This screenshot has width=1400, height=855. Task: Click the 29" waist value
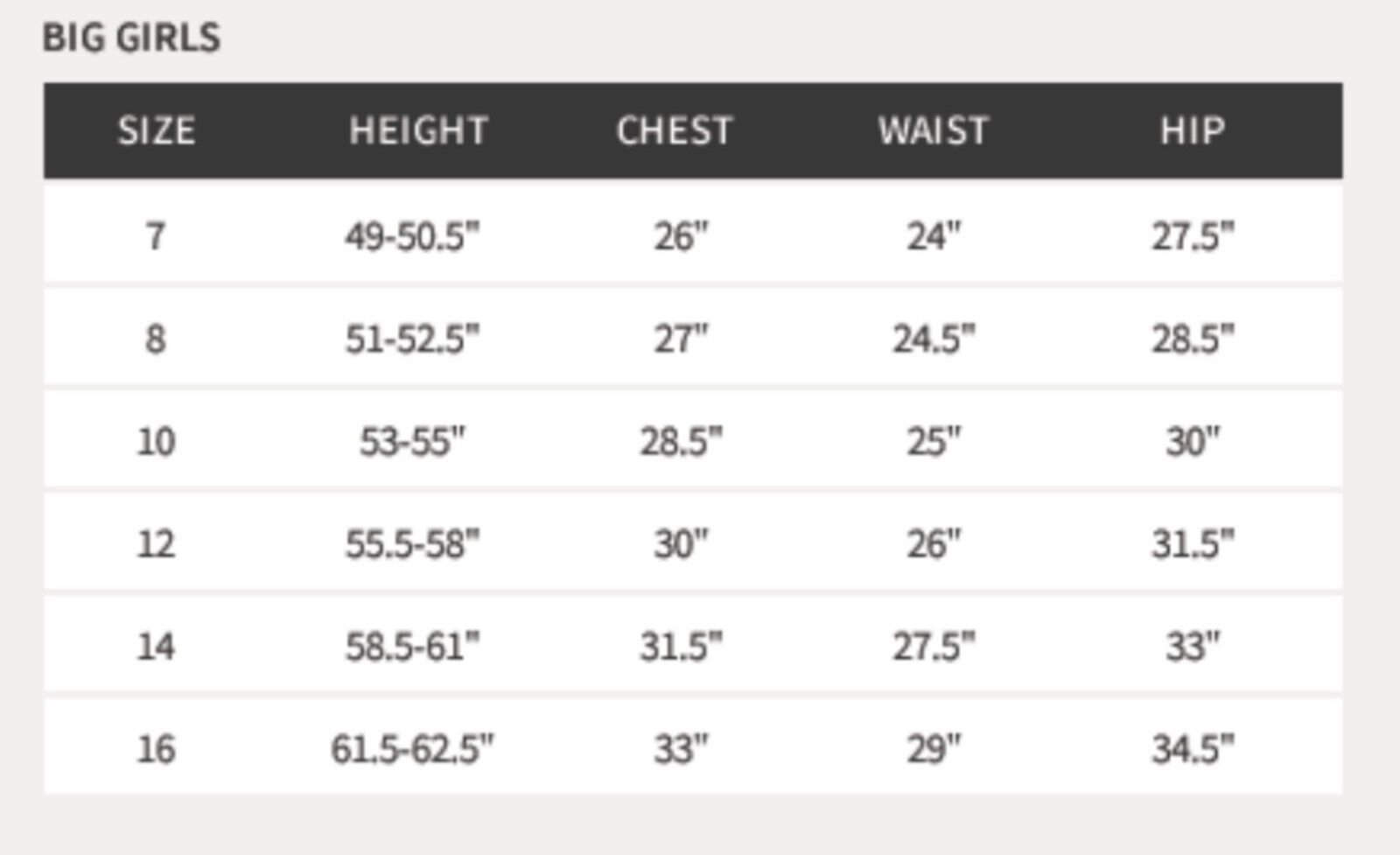[934, 749]
